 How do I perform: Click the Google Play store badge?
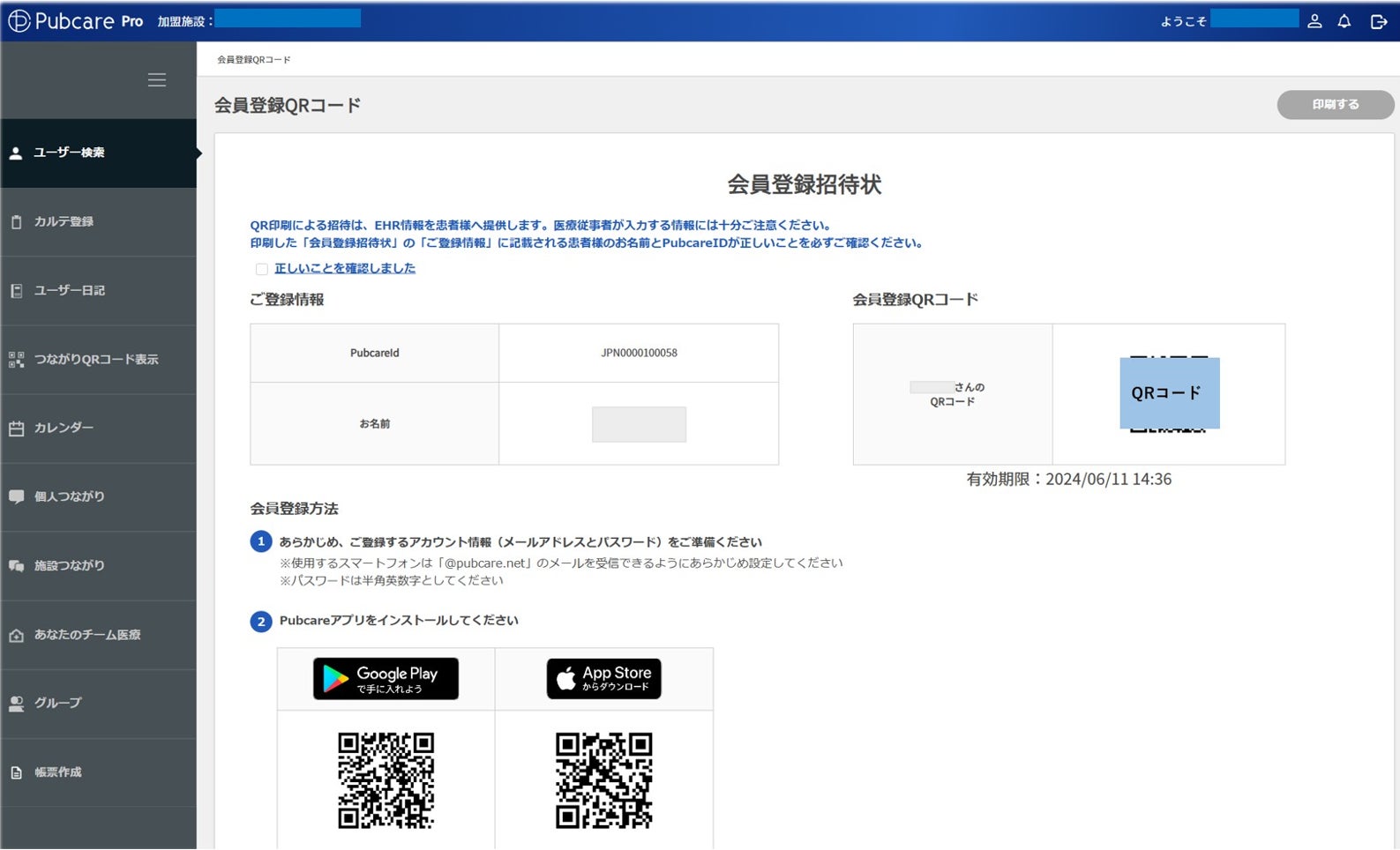[386, 679]
